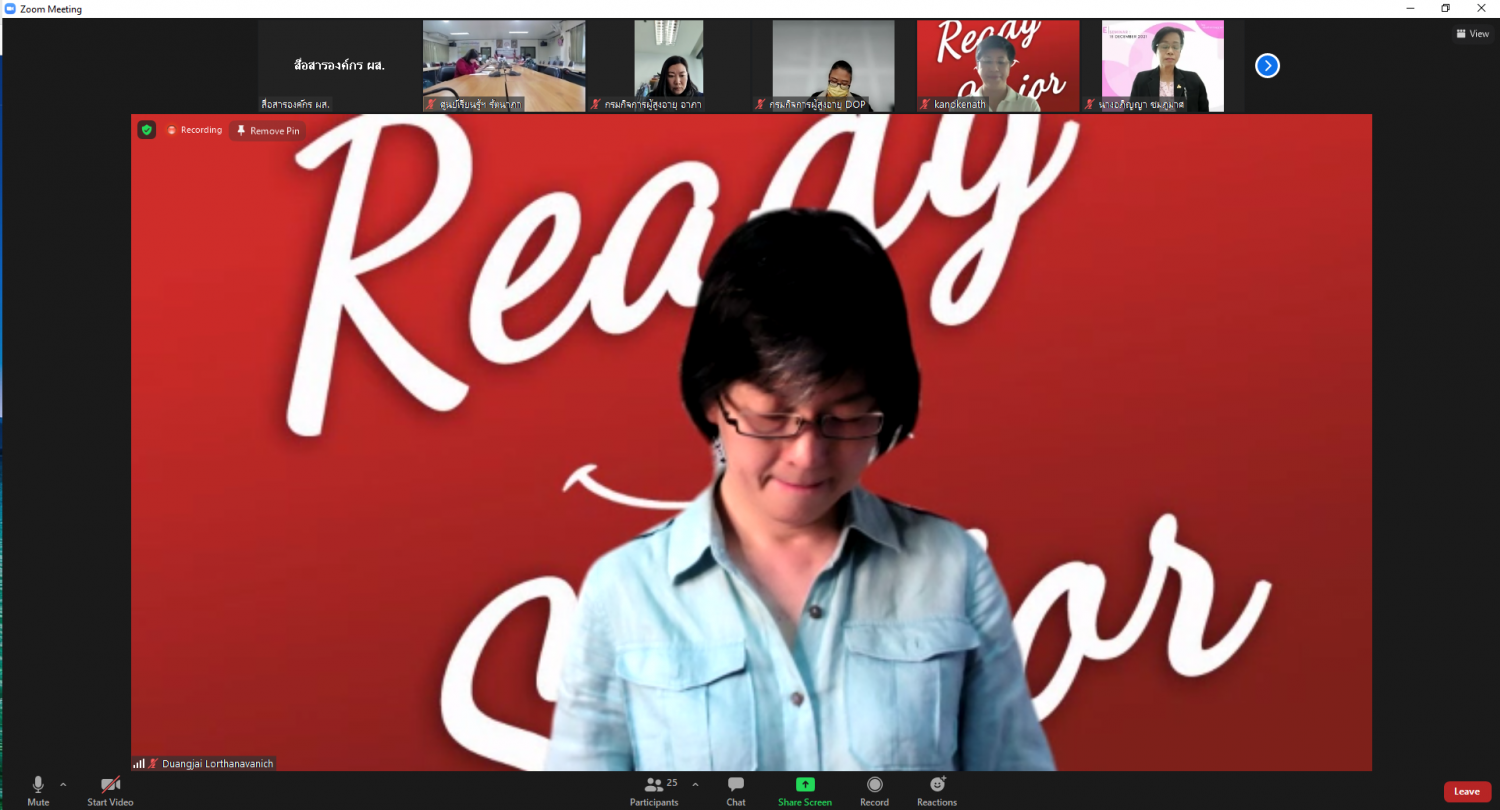Image resolution: width=1500 pixels, height=810 pixels.
Task: Select the กรมกิจการผู้สูงอายุ DOP thumbnail
Action: [834, 66]
